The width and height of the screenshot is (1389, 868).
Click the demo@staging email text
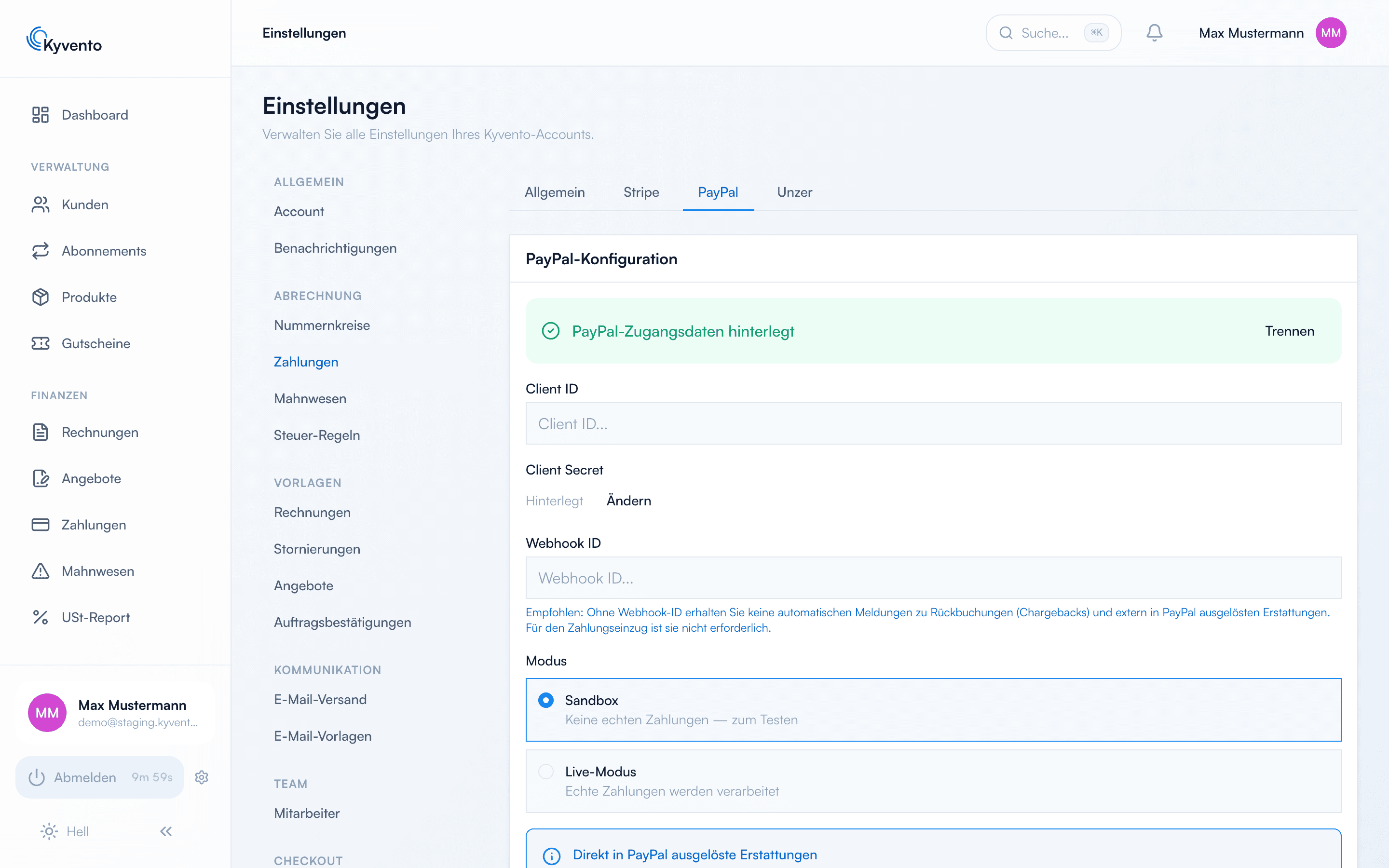click(138, 722)
